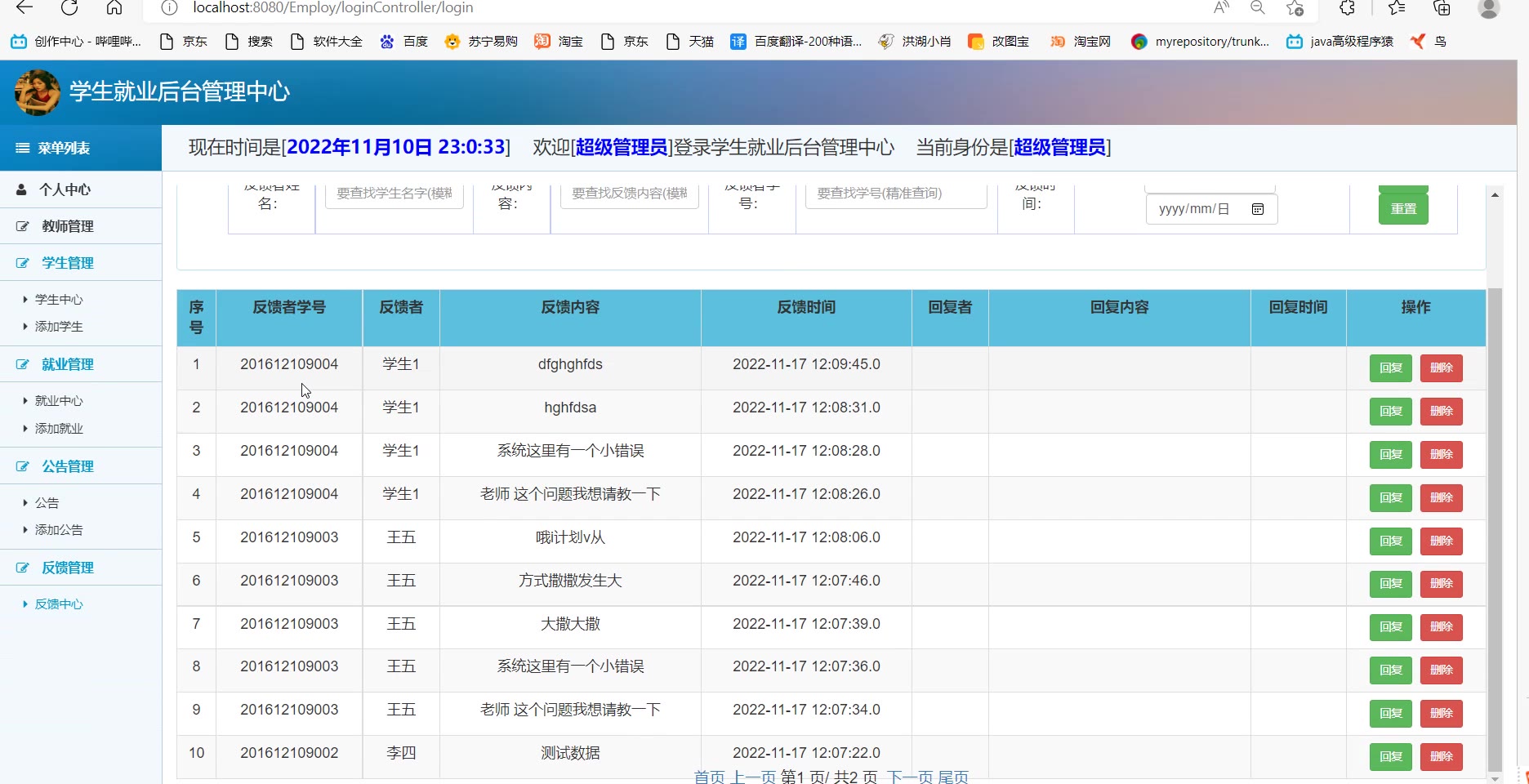Screen dimensions: 1529x784
Task: Click the admin avatar logo image
Action: [38, 92]
